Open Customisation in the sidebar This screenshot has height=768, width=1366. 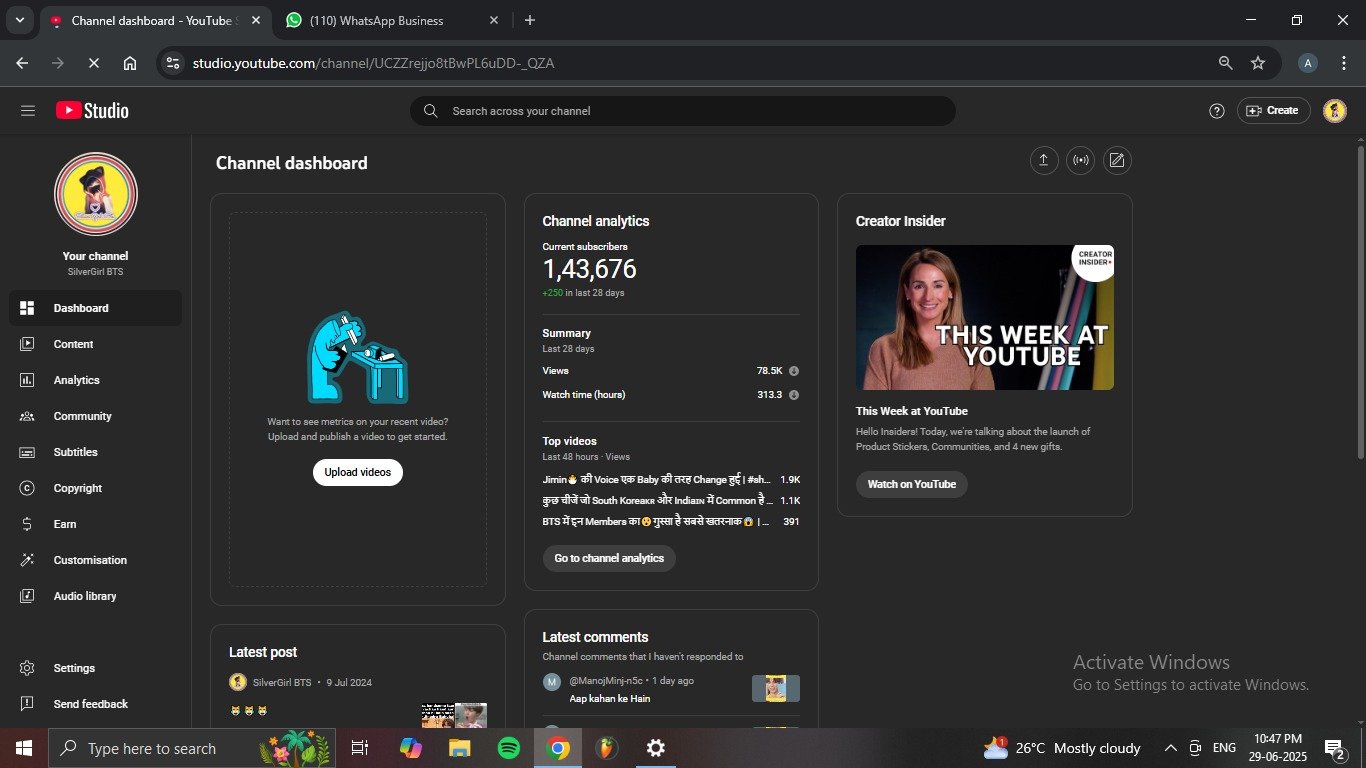point(95,560)
